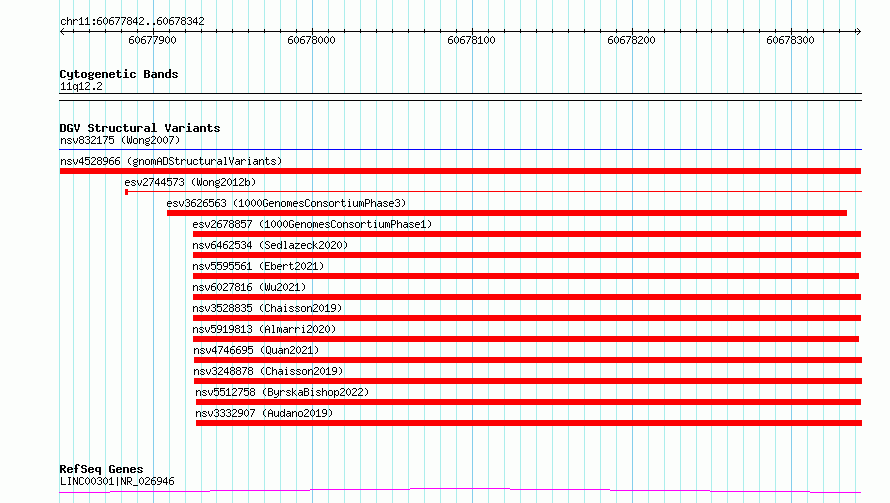Click the red bar for nsv3248878
This screenshot has height=503, width=890.
pos(528,381)
